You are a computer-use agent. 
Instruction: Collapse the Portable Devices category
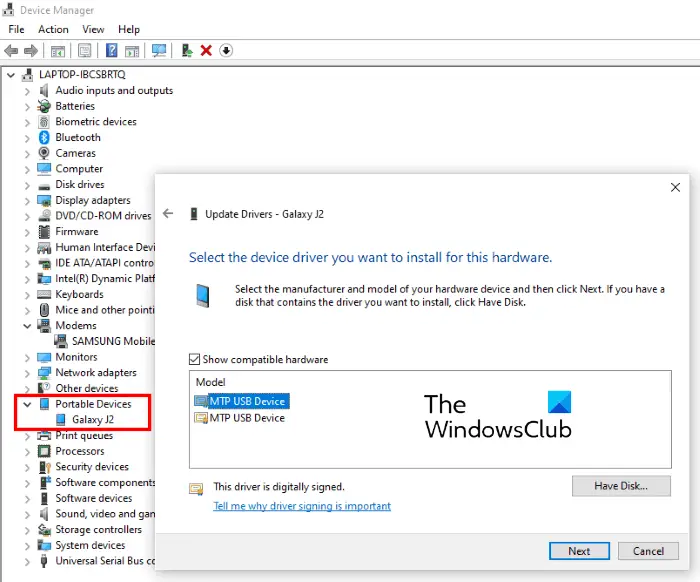[x=27, y=404]
